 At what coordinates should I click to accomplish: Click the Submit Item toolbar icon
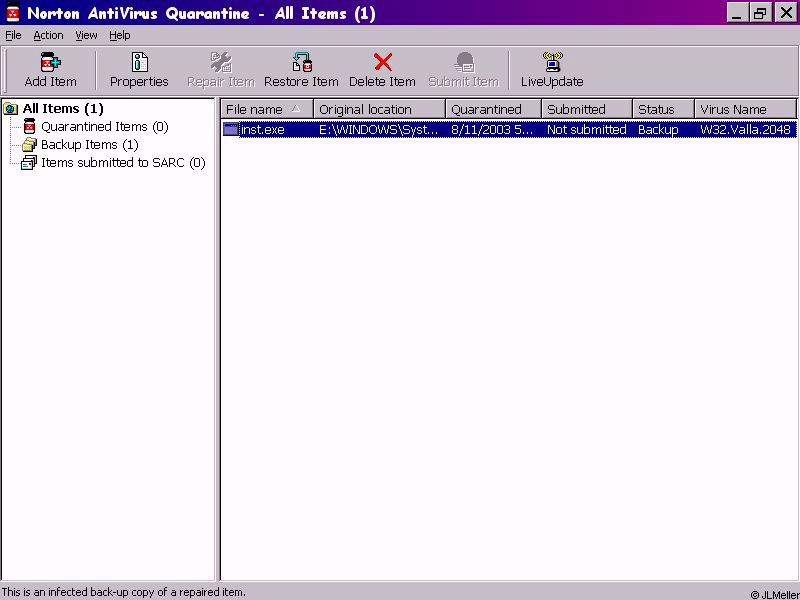[x=464, y=63]
